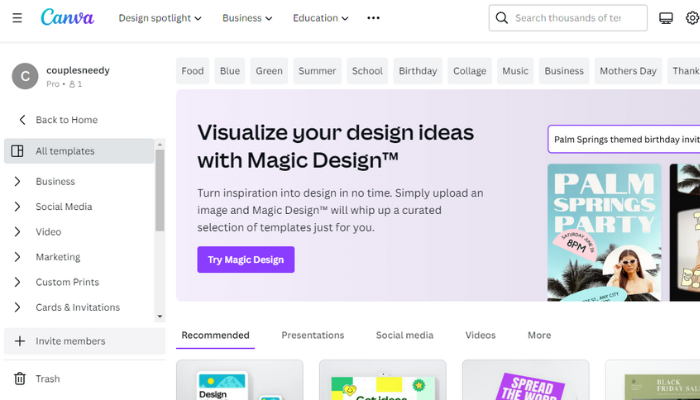This screenshot has height=400, width=700.
Task: Expand the Custom Prints category
Action: pos(17,282)
